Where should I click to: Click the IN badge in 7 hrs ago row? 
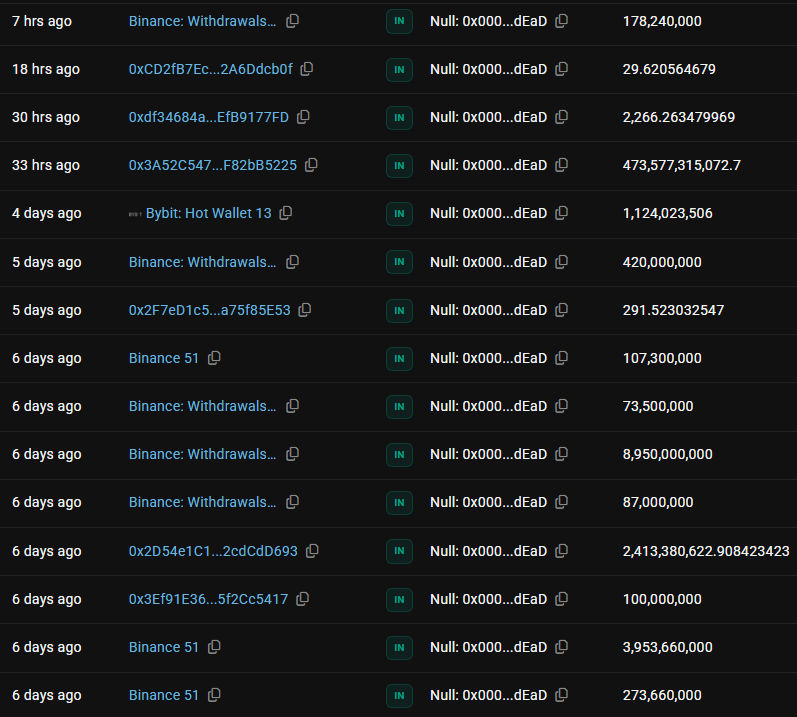tap(400, 21)
